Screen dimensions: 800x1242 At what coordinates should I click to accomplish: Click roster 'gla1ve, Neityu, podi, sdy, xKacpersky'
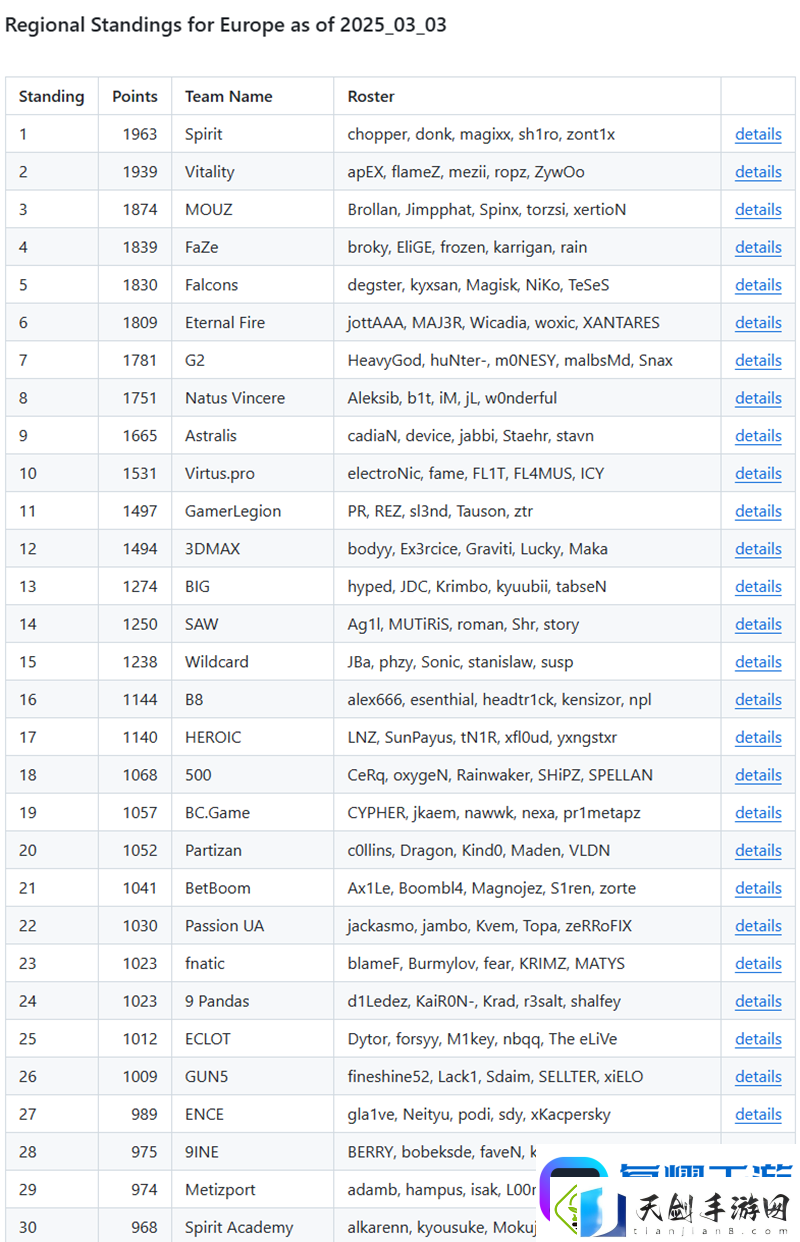click(x=479, y=1114)
